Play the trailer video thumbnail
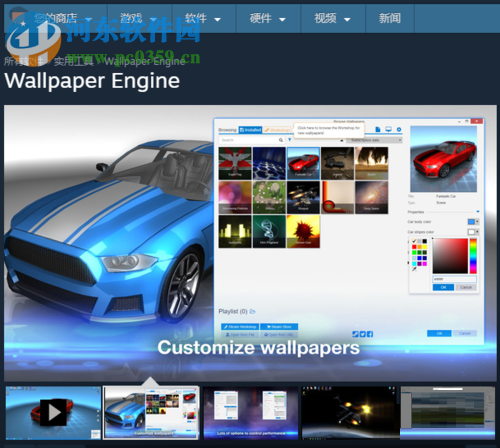This screenshot has width=500, height=448. coord(53,413)
